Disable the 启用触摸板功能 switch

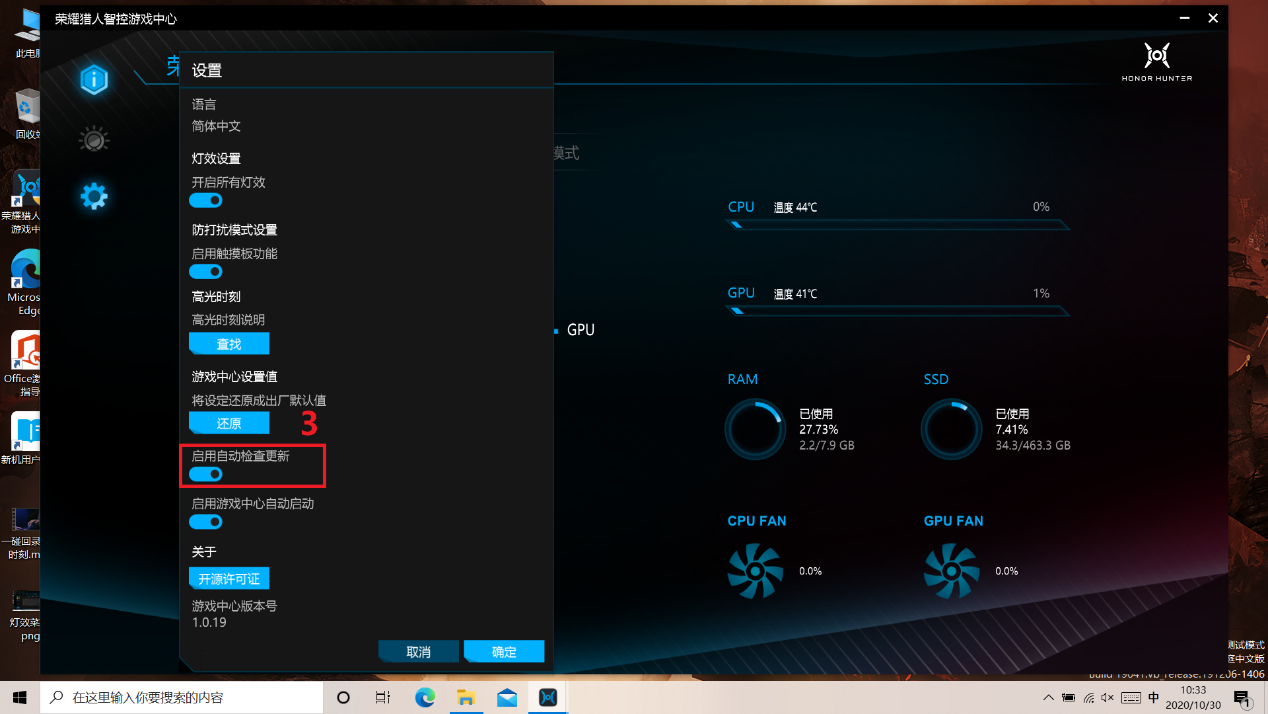(206, 272)
